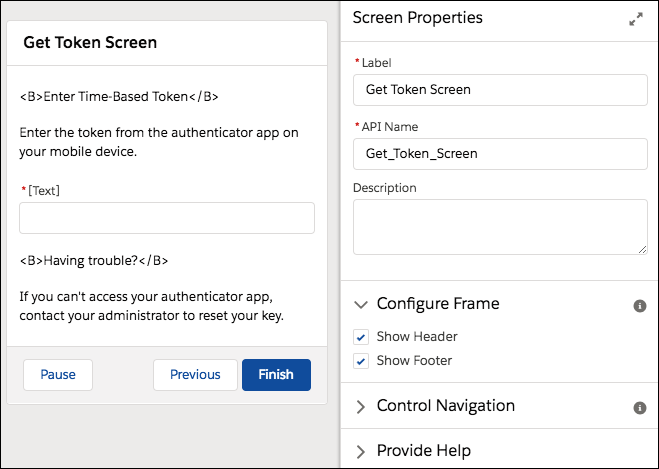Expand the Control Navigation section
The image size is (659, 469).
361,406
